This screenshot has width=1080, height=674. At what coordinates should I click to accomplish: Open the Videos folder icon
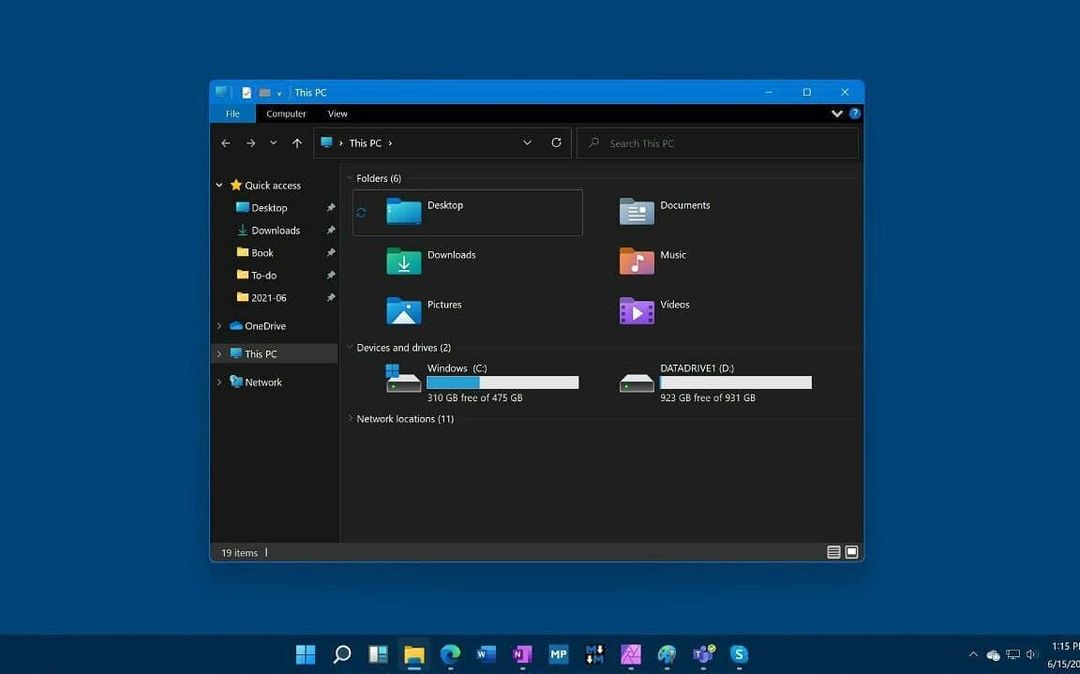(x=636, y=310)
